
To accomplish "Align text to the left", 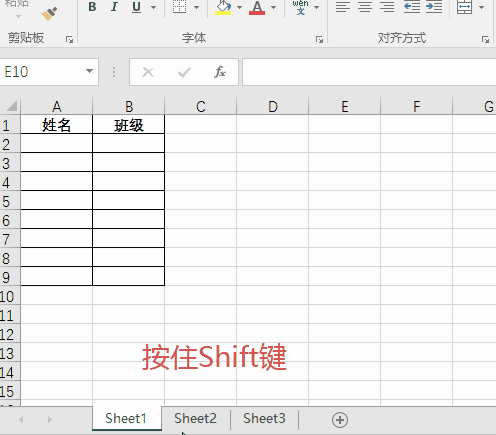I will [343, 7].
